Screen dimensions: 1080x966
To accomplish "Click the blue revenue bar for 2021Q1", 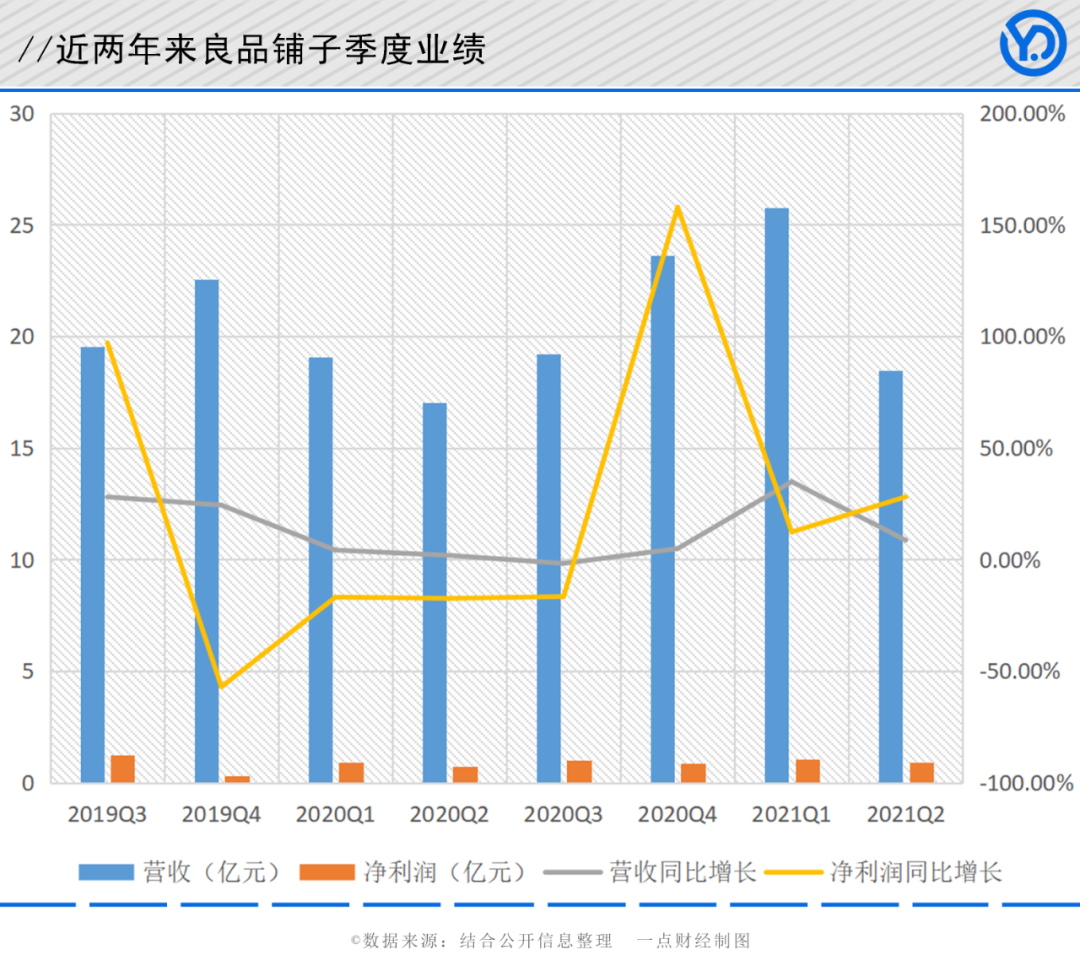I will [x=777, y=495].
